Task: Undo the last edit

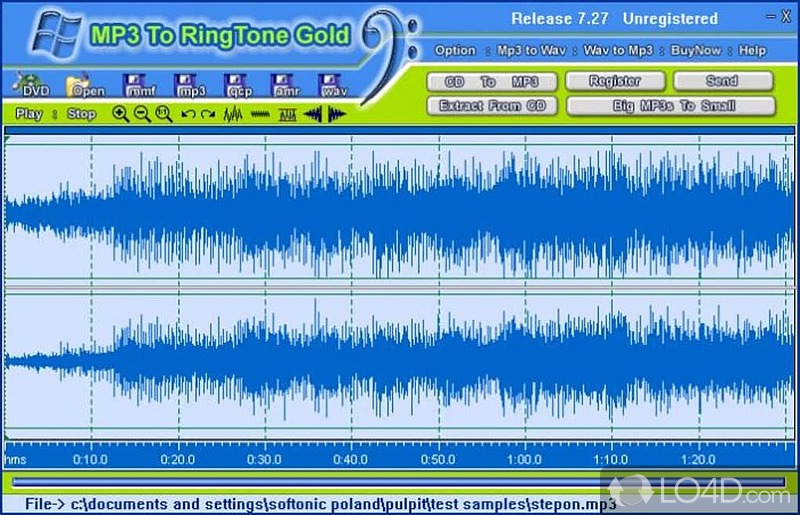Action: 187,114
